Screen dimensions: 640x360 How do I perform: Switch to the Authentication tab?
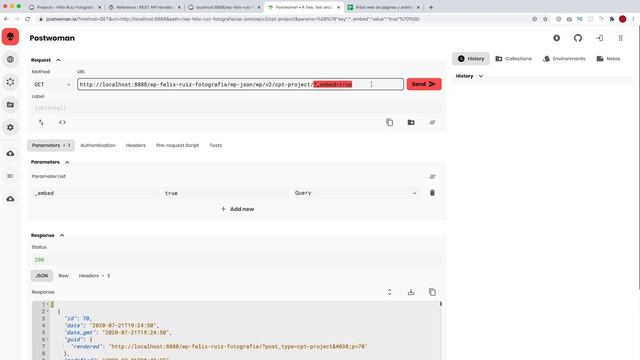(98, 145)
